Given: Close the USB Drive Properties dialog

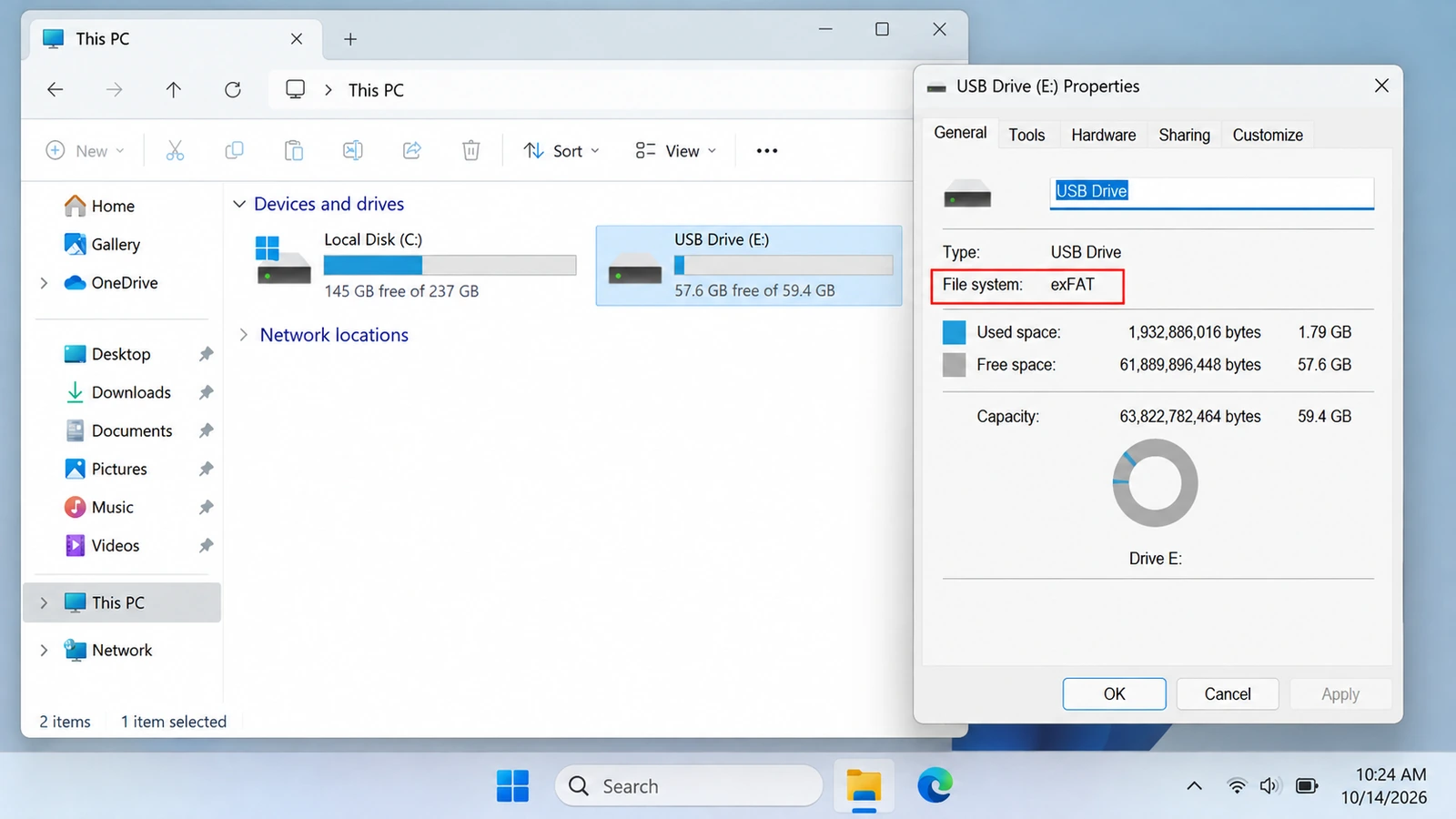Looking at the screenshot, I should tap(1381, 86).
